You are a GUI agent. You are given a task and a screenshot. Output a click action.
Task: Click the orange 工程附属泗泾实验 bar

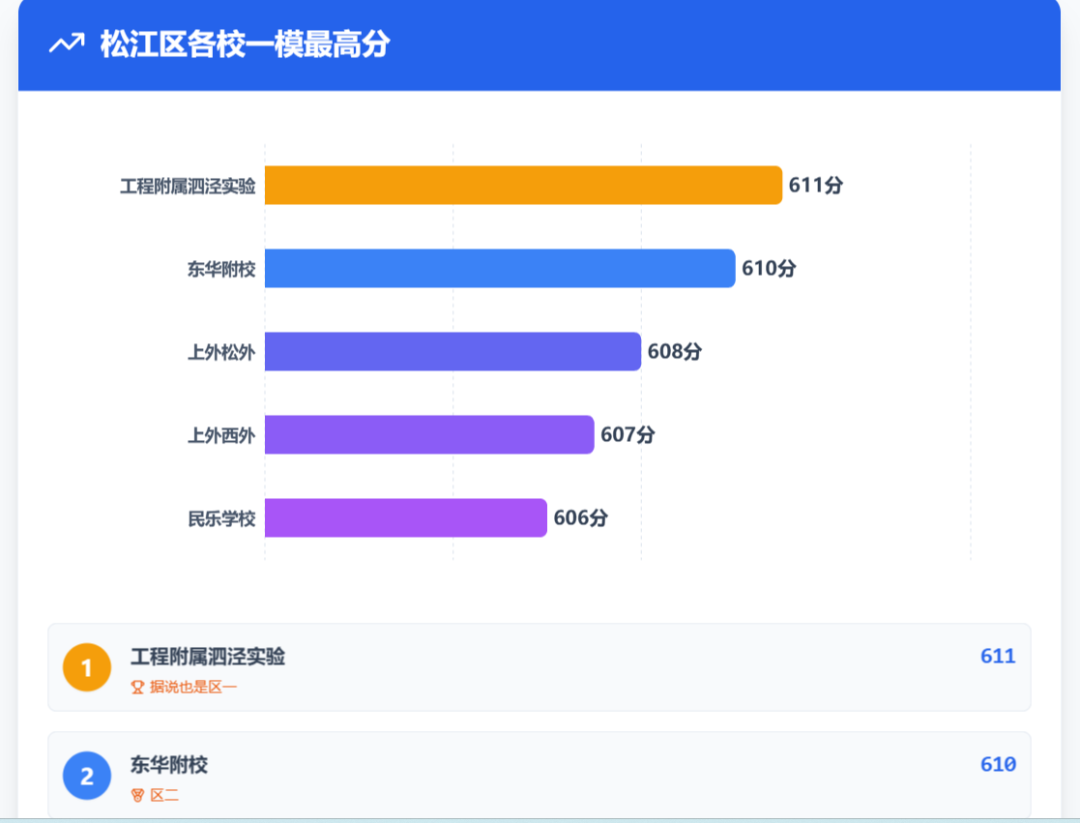click(x=523, y=185)
